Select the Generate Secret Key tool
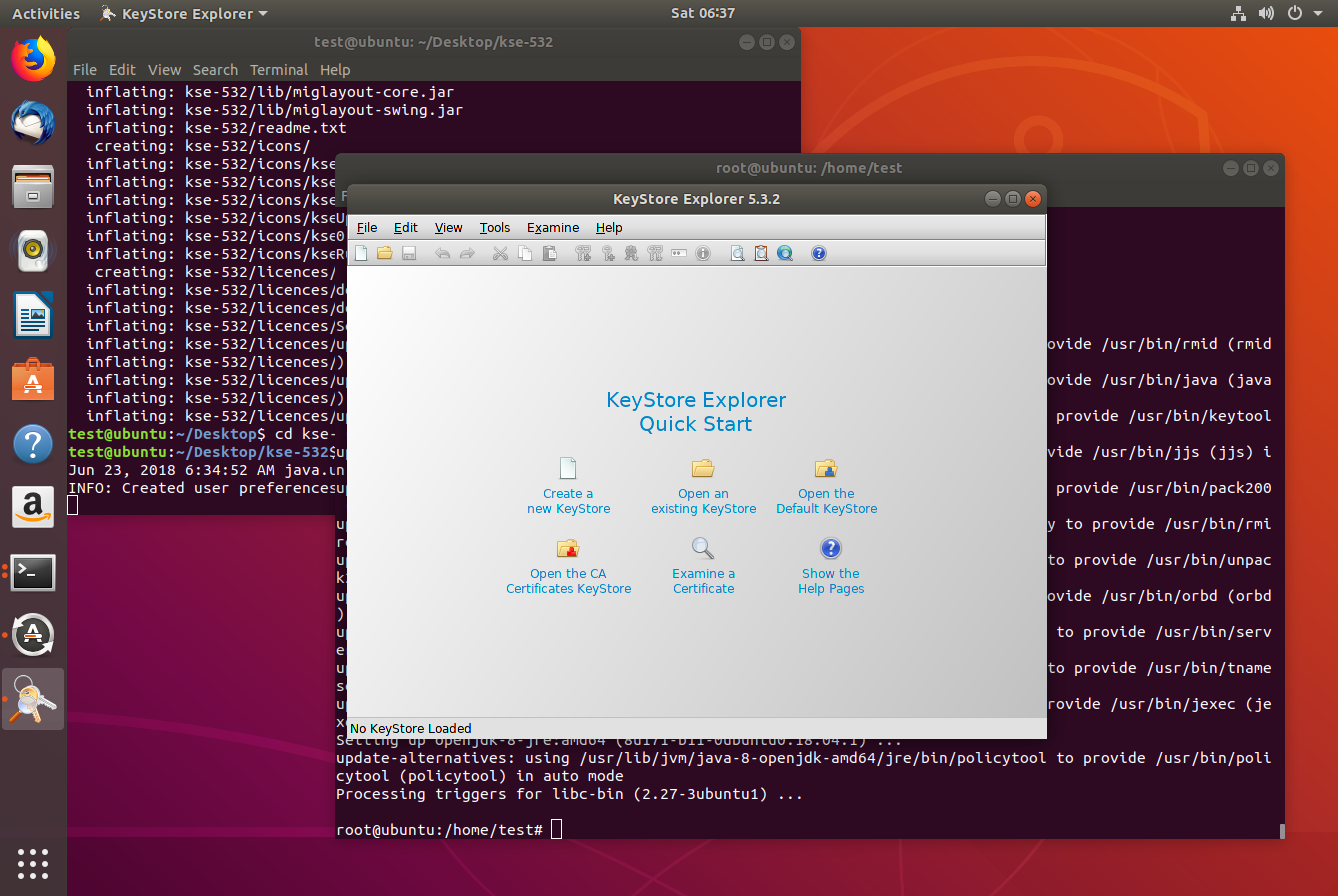 coord(608,253)
